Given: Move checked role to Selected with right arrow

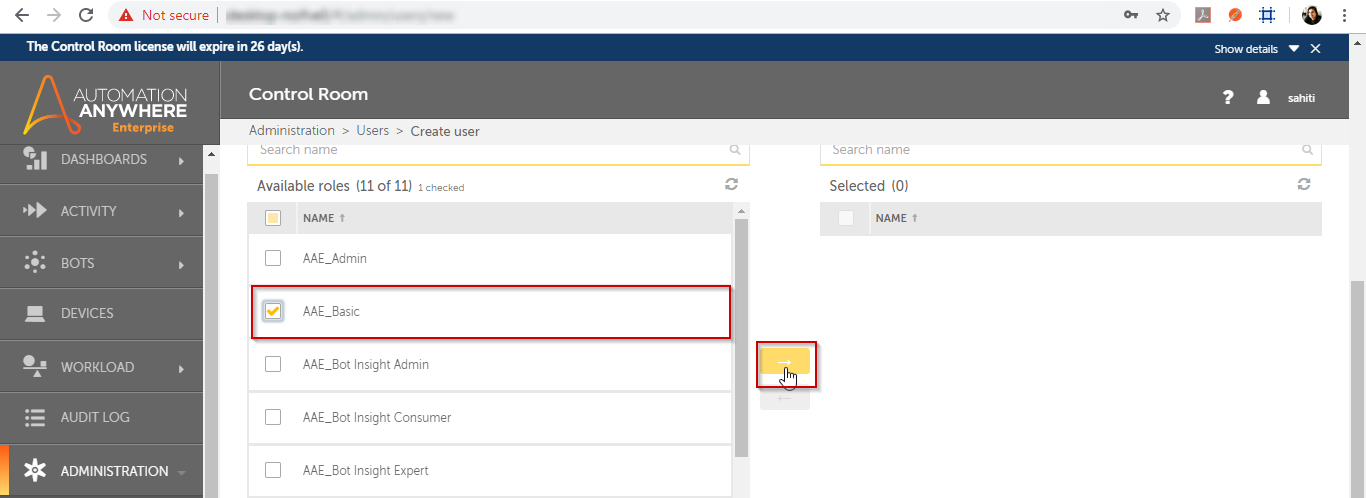Looking at the screenshot, I should click(x=785, y=361).
